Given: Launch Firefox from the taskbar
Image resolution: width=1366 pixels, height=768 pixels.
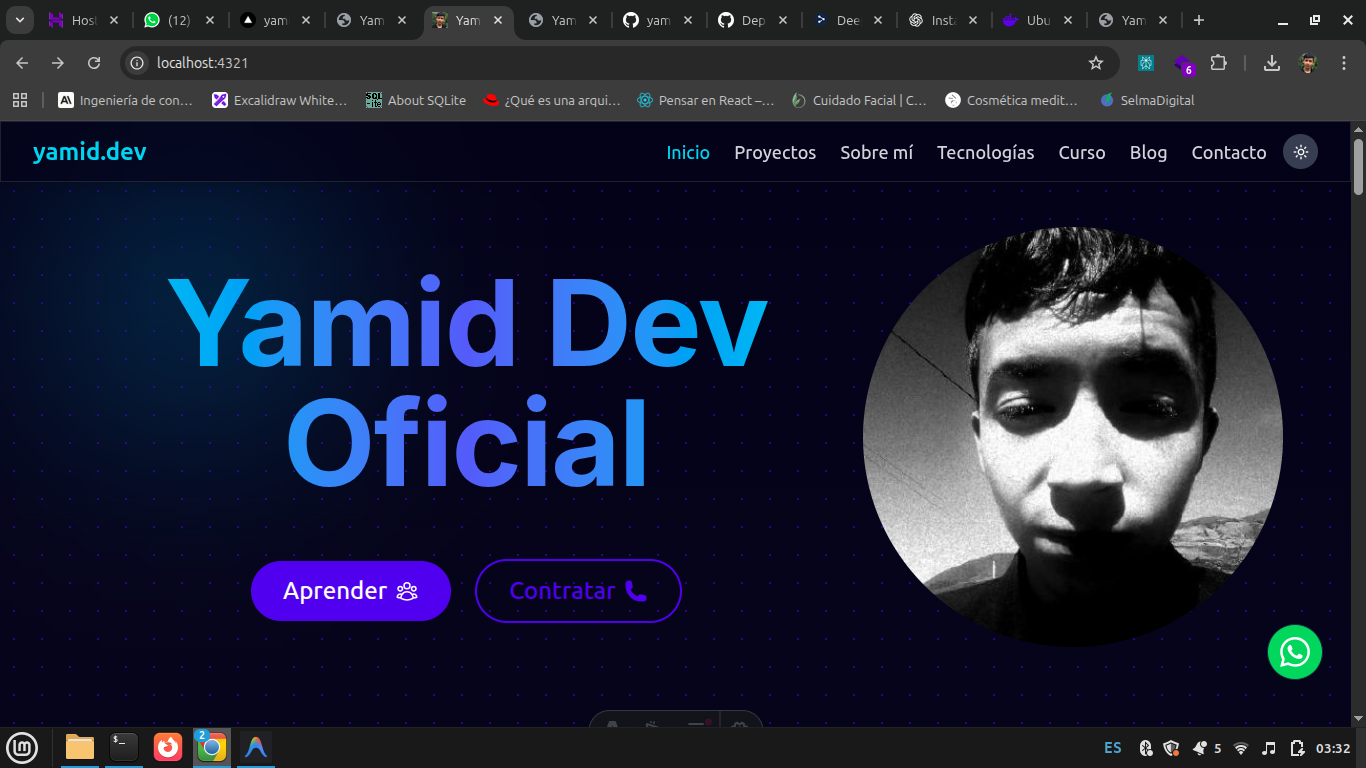Looking at the screenshot, I should tap(167, 747).
